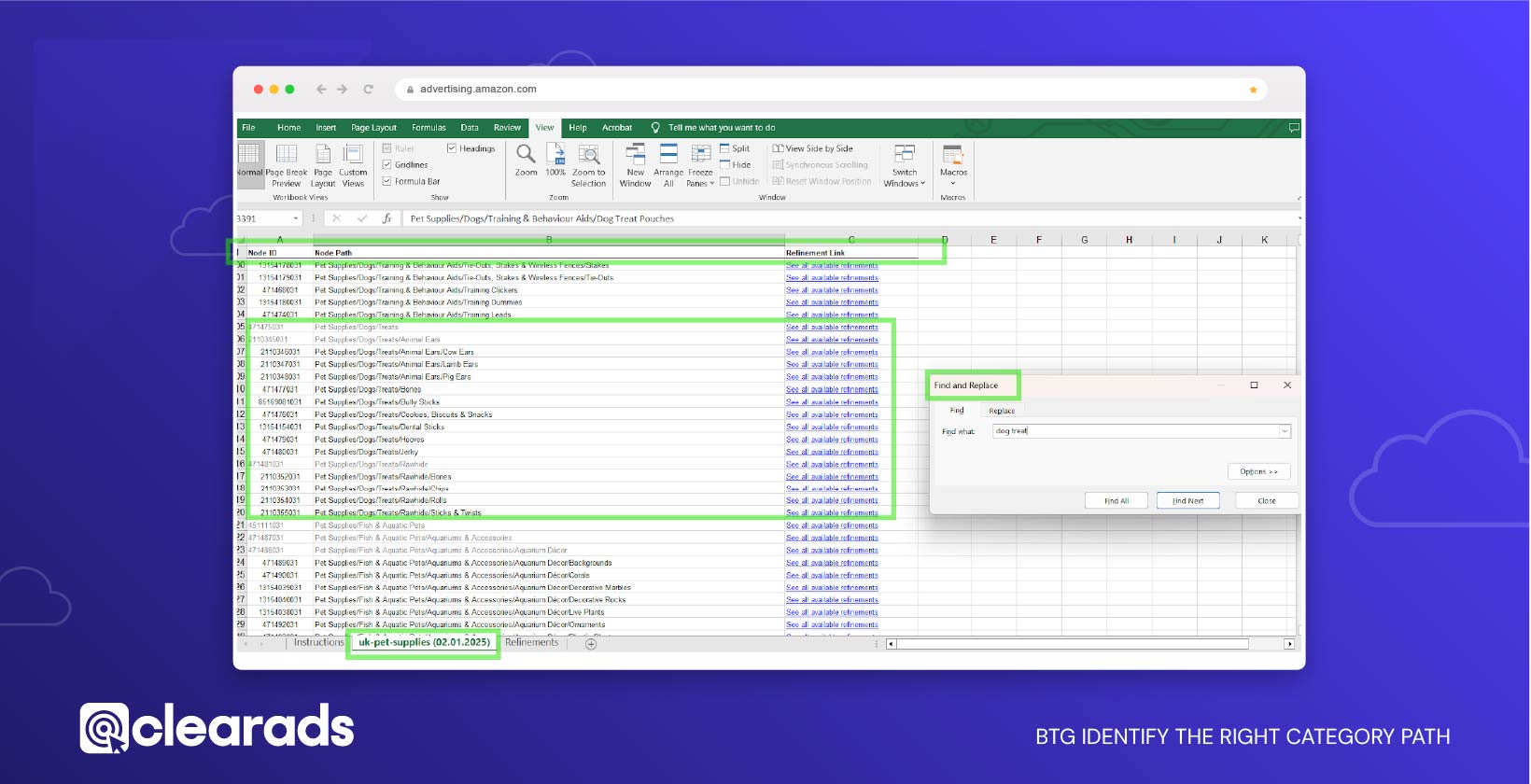1531x784 pixels.
Task: Click Close button in Find dialog
Action: tap(1266, 501)
